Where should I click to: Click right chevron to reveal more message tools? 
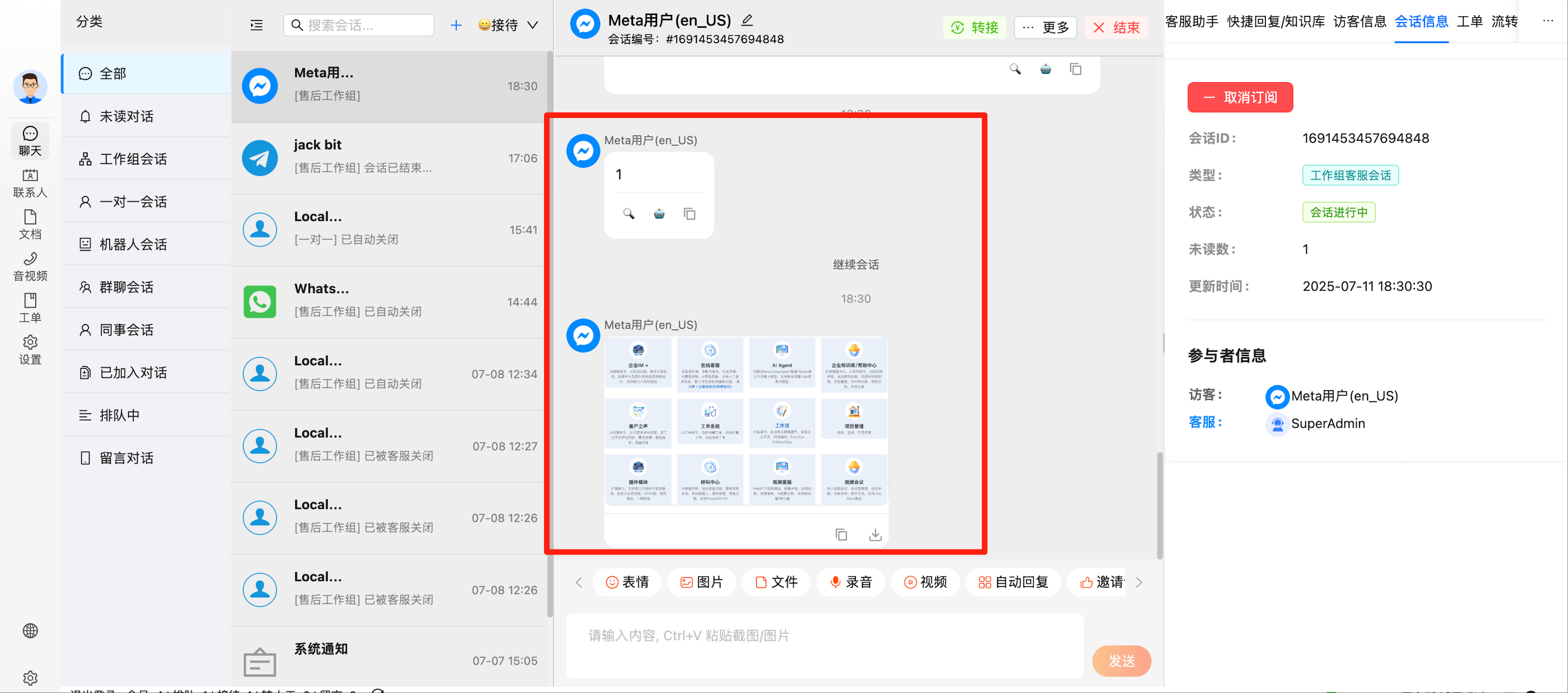(x=1140, y=582)
